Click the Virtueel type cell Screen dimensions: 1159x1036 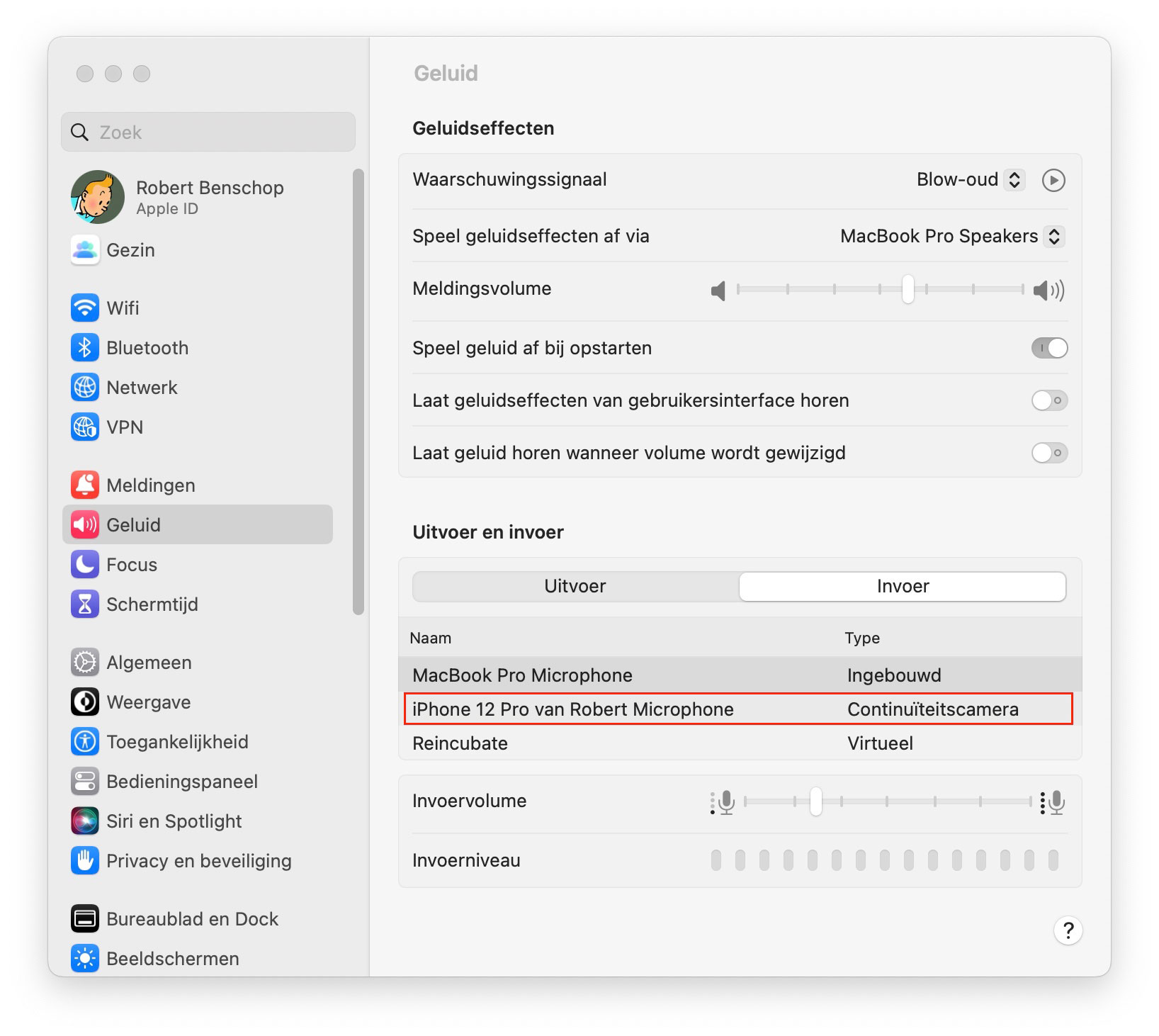coord(880,743)
